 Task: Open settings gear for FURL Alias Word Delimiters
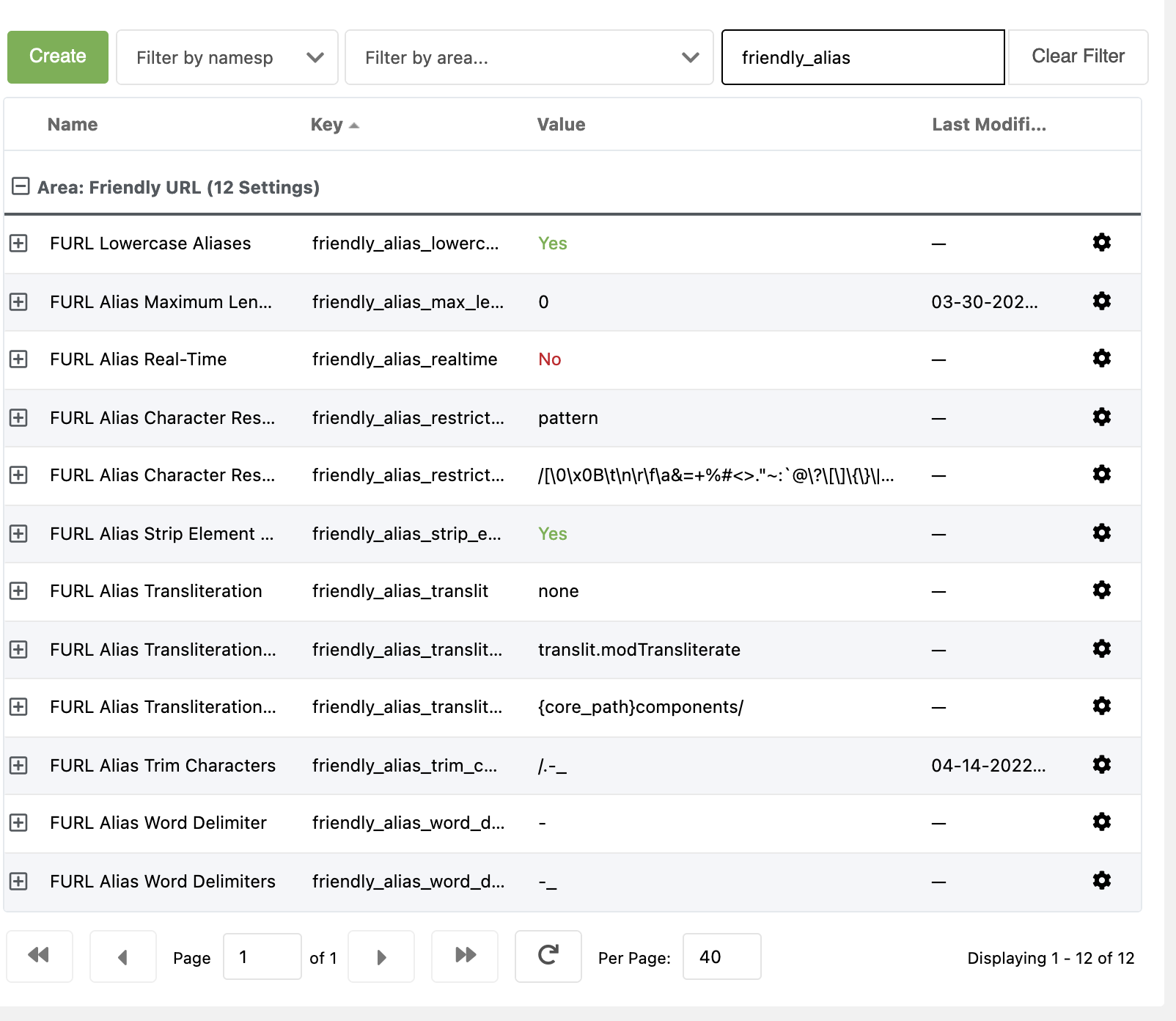(x=1102, y=881)
